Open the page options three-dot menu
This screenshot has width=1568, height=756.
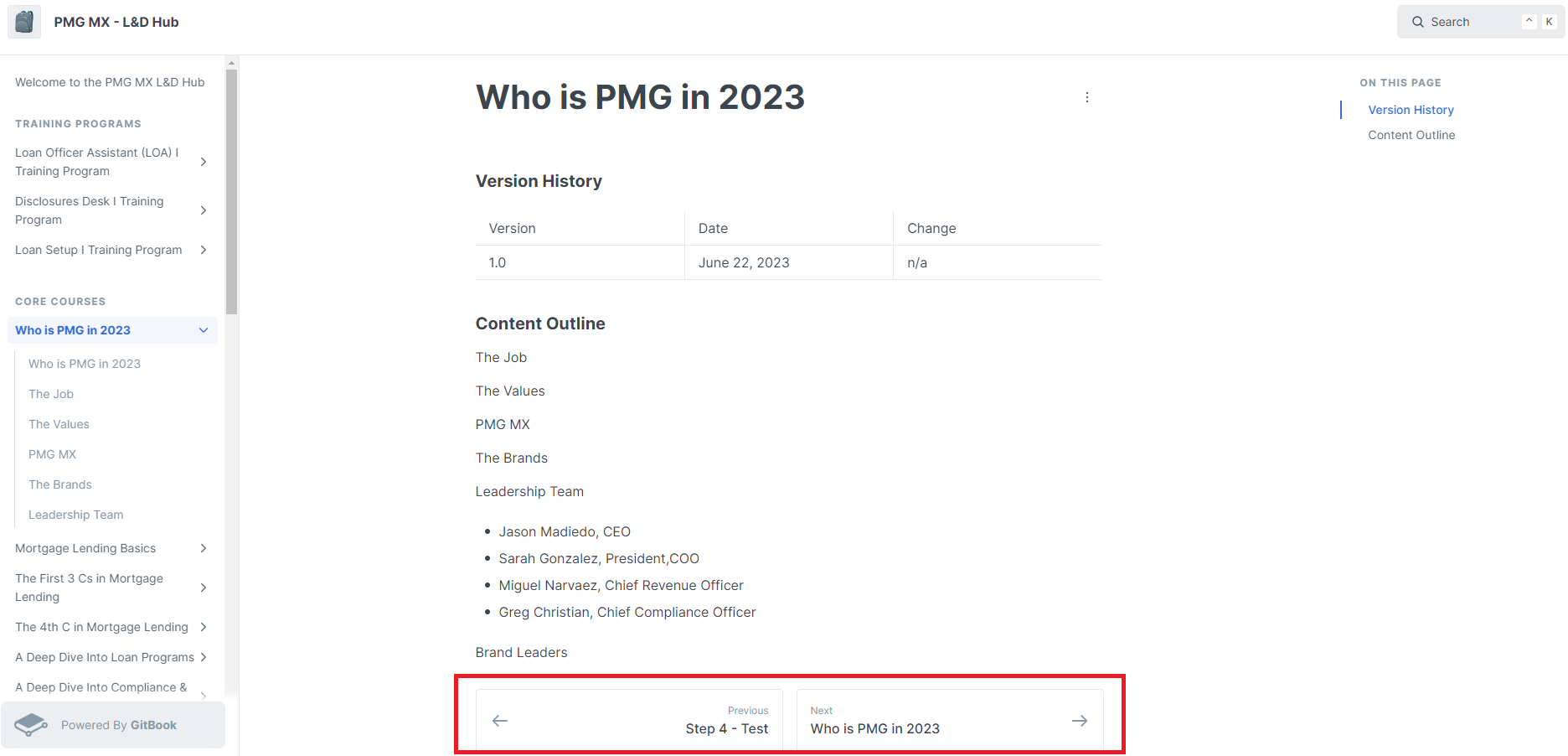click(x=1087, y=97)
